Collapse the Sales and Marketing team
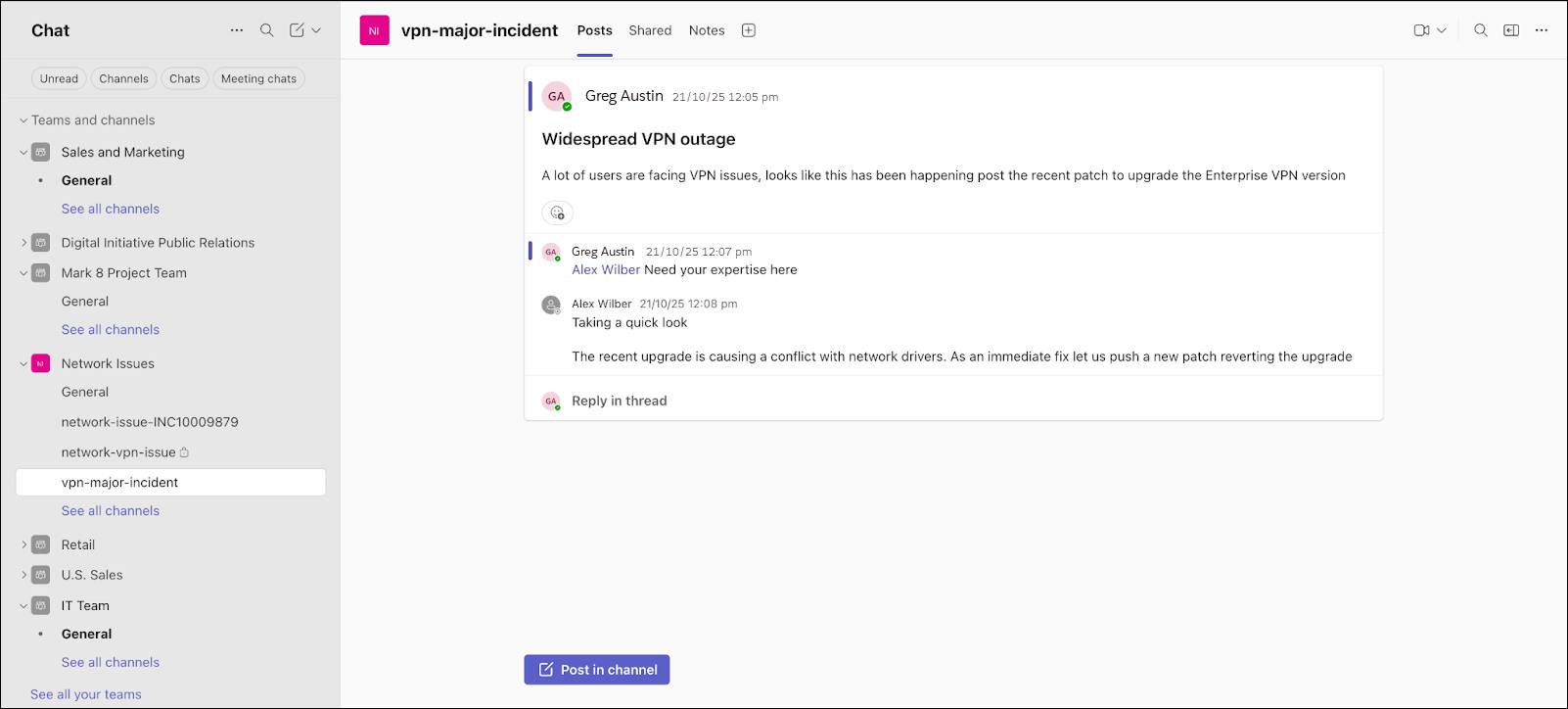1568x709 pixels. pos(23,152)
